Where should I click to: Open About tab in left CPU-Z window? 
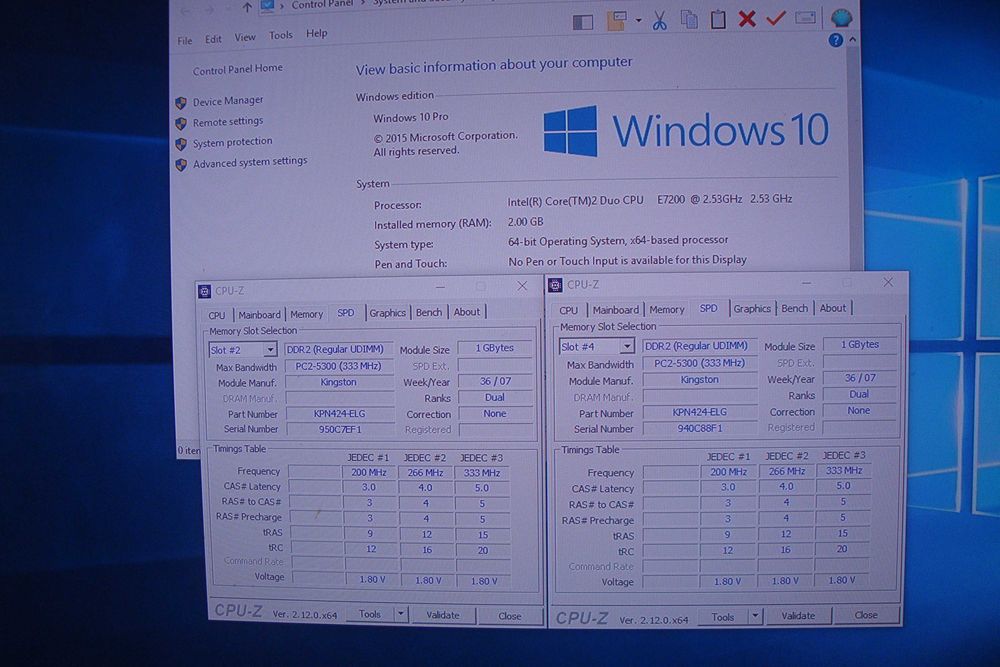467,311
